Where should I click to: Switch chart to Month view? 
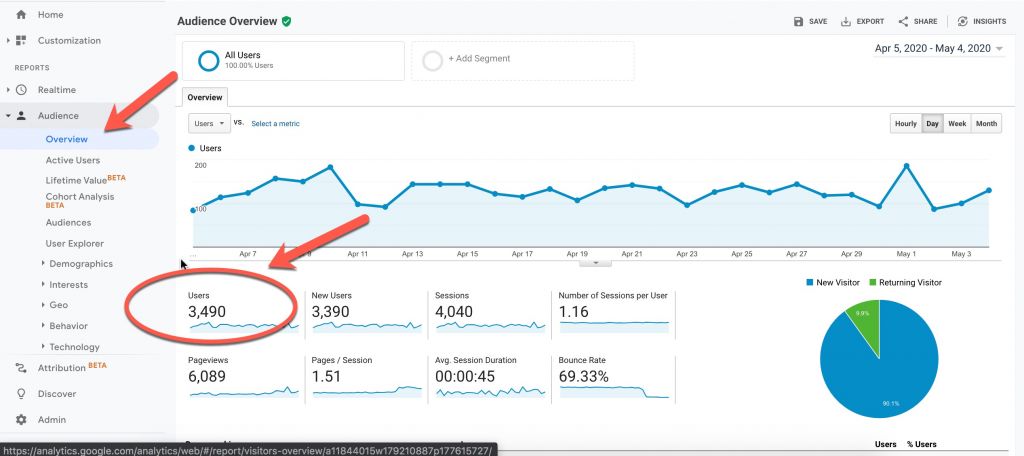[x=986, y=123]
